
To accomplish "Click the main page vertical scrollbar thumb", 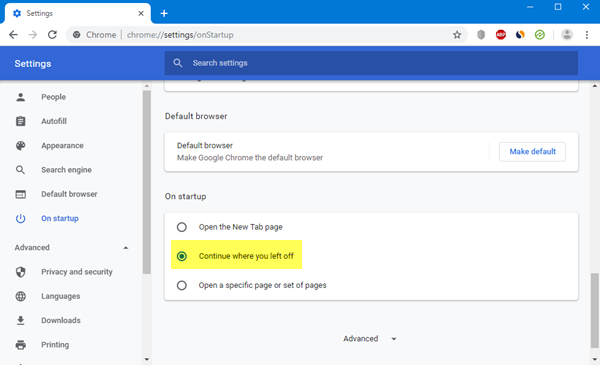I will pyautogui.click(x=594, y=310).
